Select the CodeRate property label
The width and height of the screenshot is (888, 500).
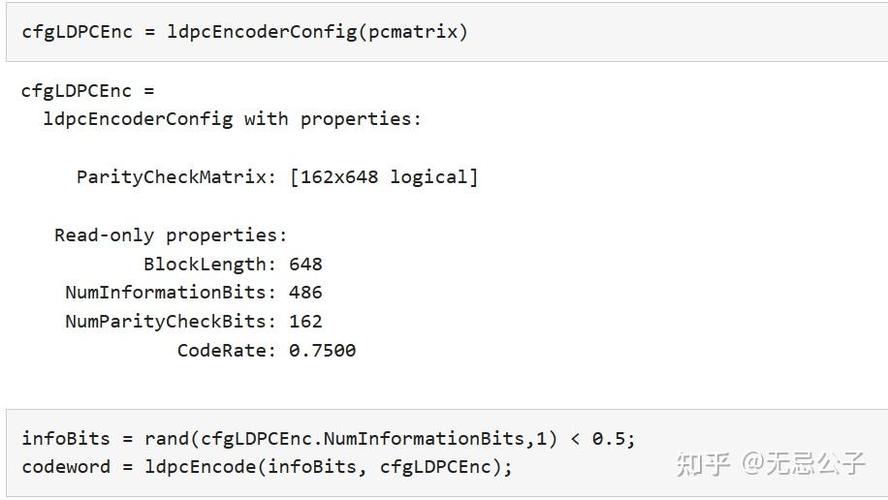[227, 350]
